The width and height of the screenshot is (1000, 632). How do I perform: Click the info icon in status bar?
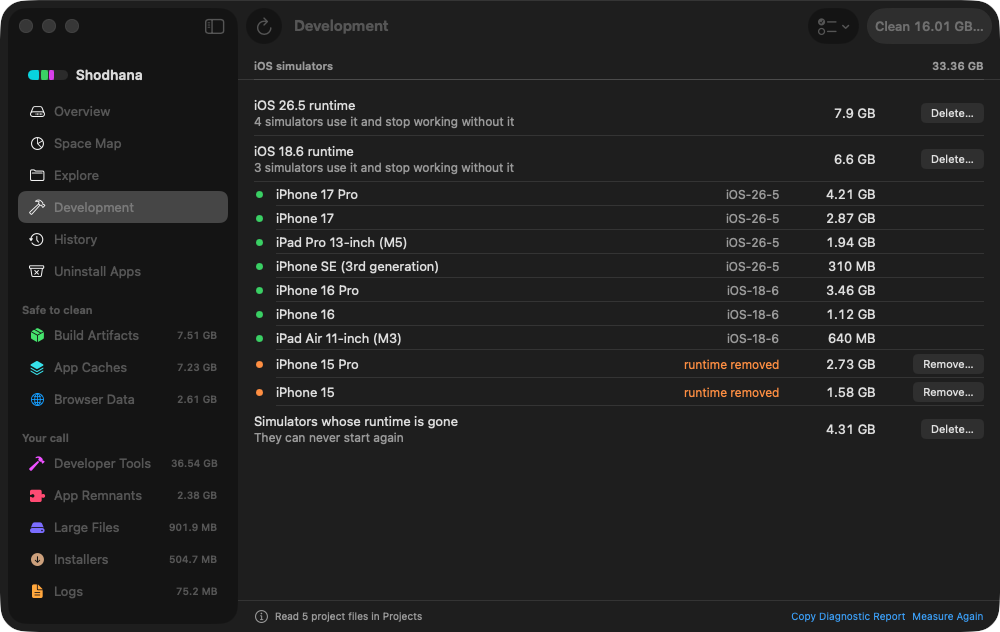[x=261, y=616]
